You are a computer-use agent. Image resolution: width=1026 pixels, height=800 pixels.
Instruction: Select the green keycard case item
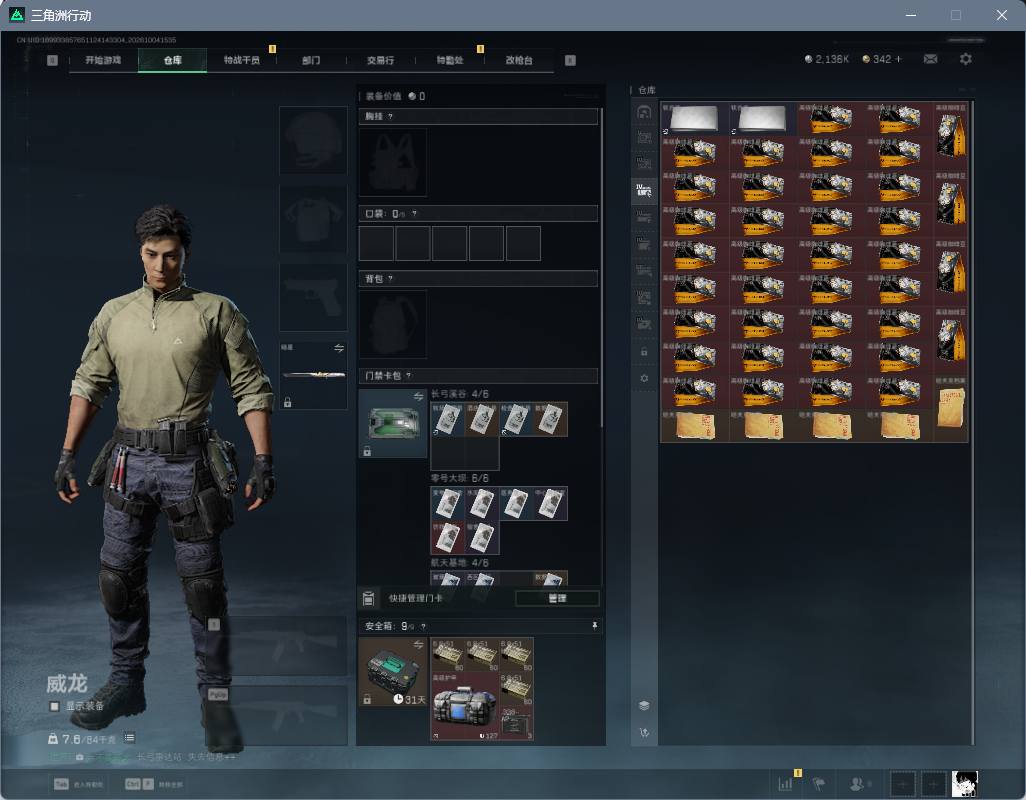[x=393, y=423]
